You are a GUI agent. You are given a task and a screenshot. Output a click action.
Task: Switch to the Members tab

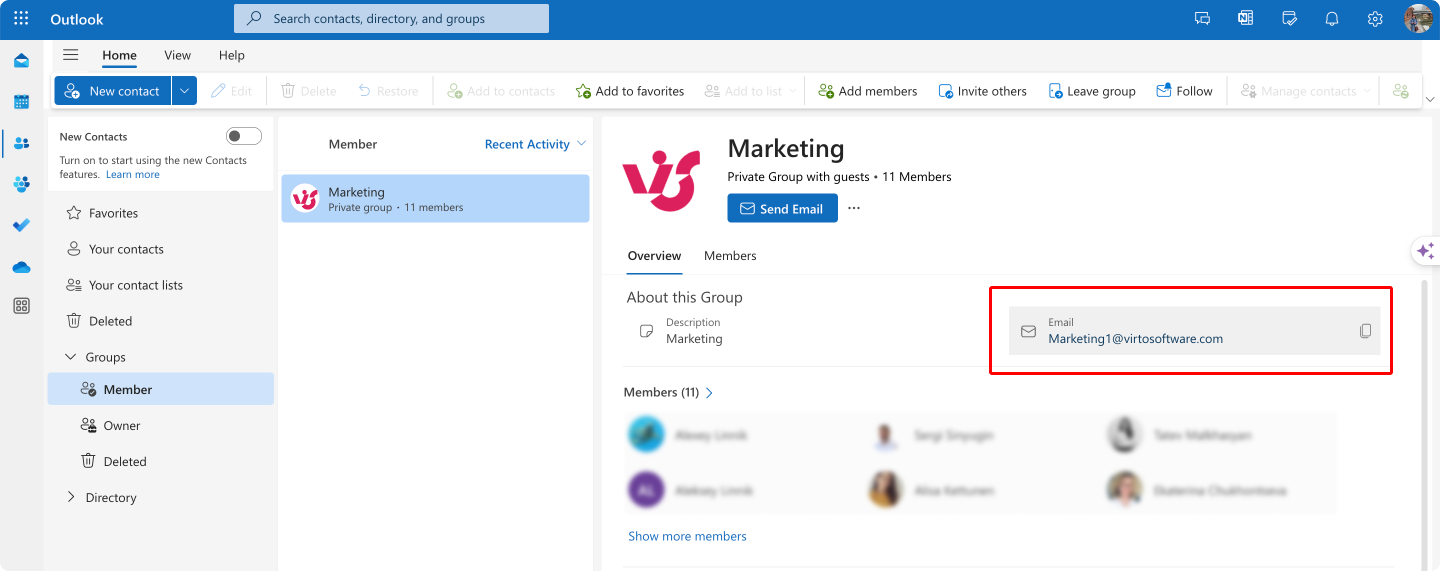point(730,256)
